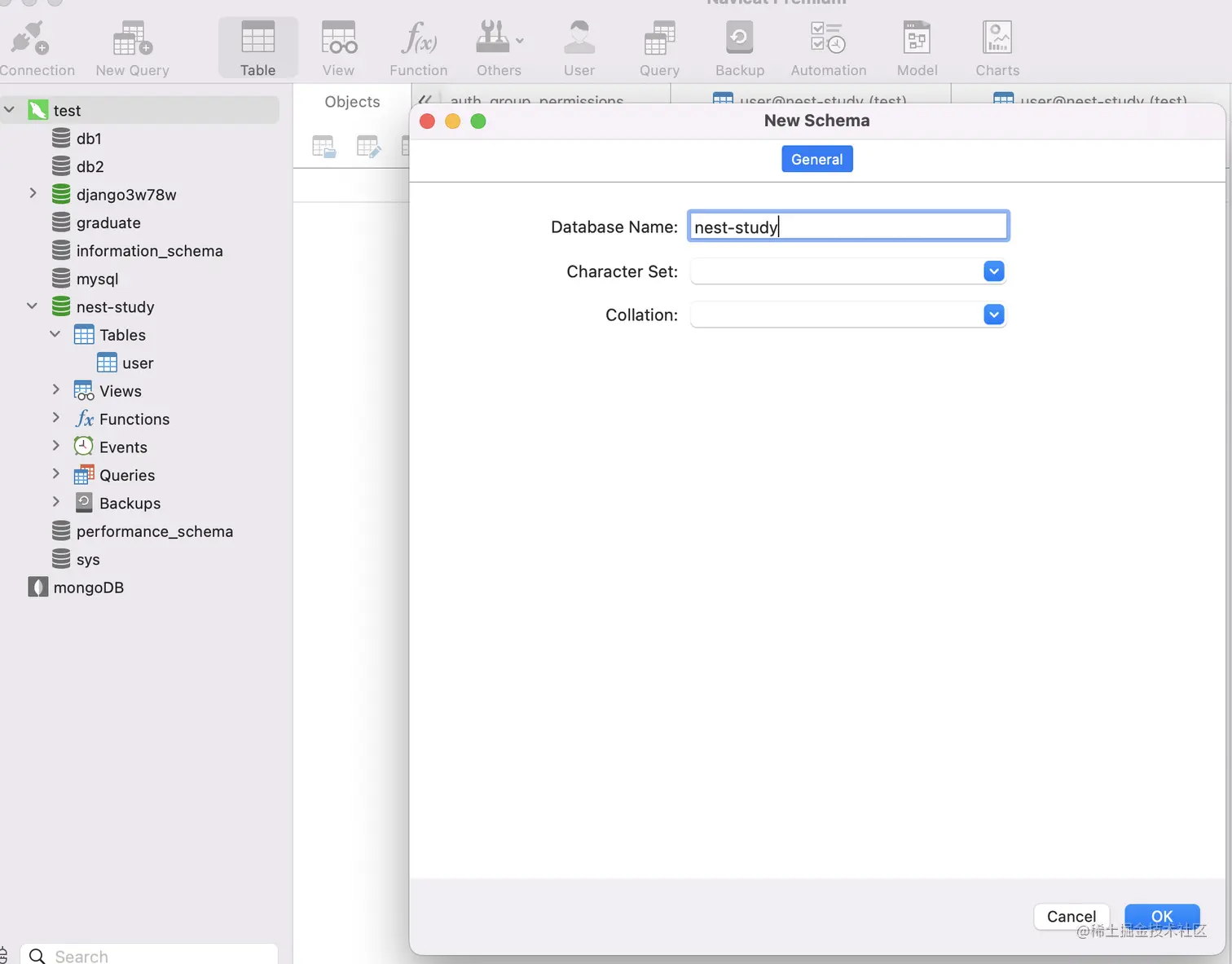Image resolution: width=1232 pixels, height=964 pixels.
Task: Collapse the nest-study database node
Action: pos(33,306)
